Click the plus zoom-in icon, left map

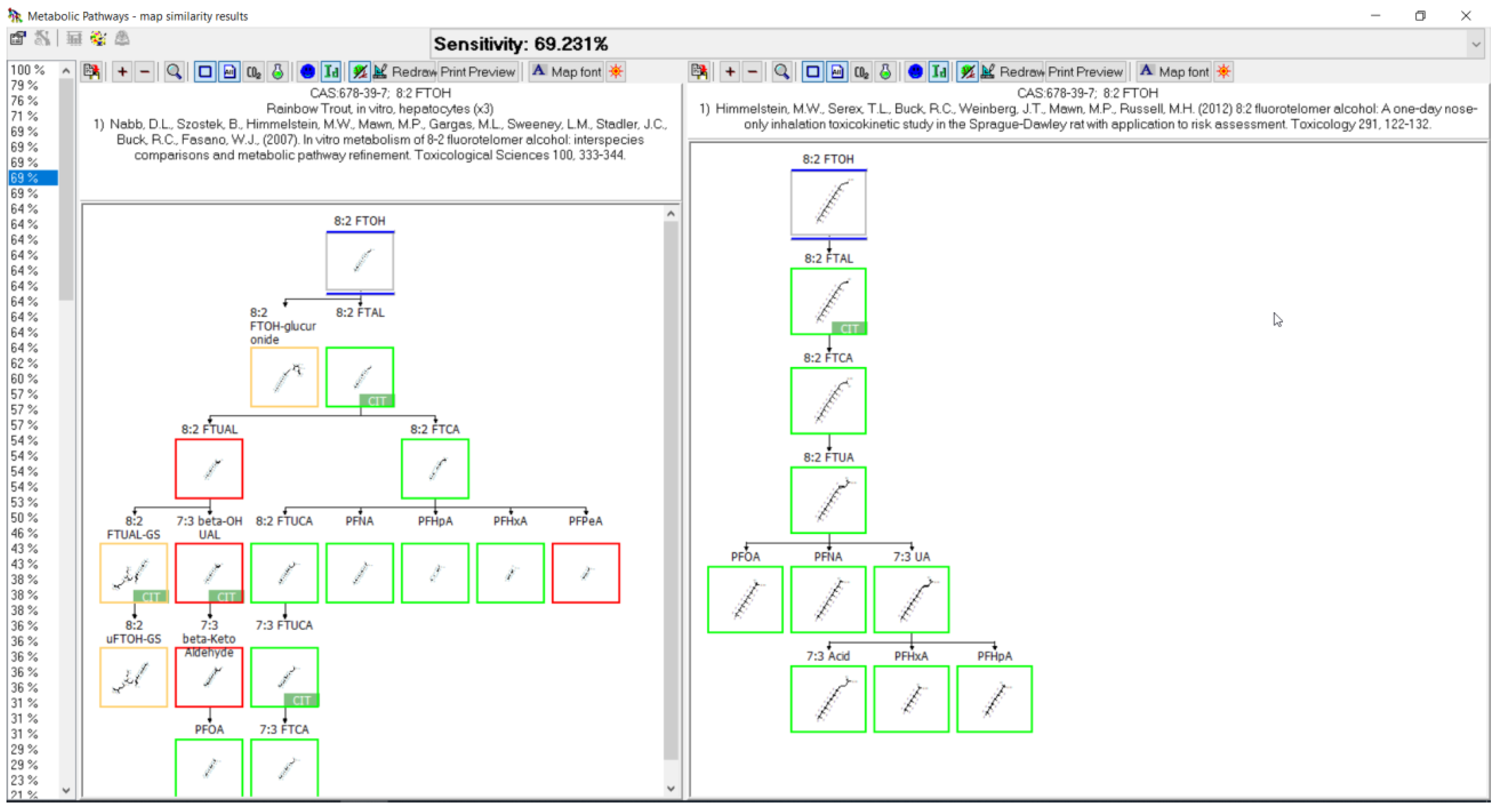122,72
